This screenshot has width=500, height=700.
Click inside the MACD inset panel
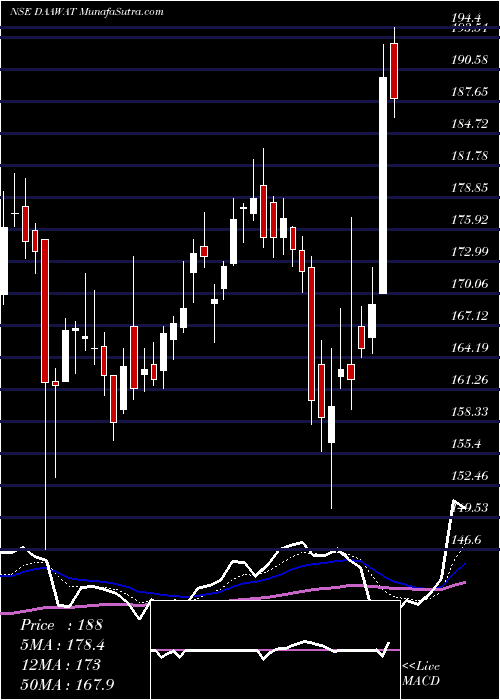click(275, 650)
